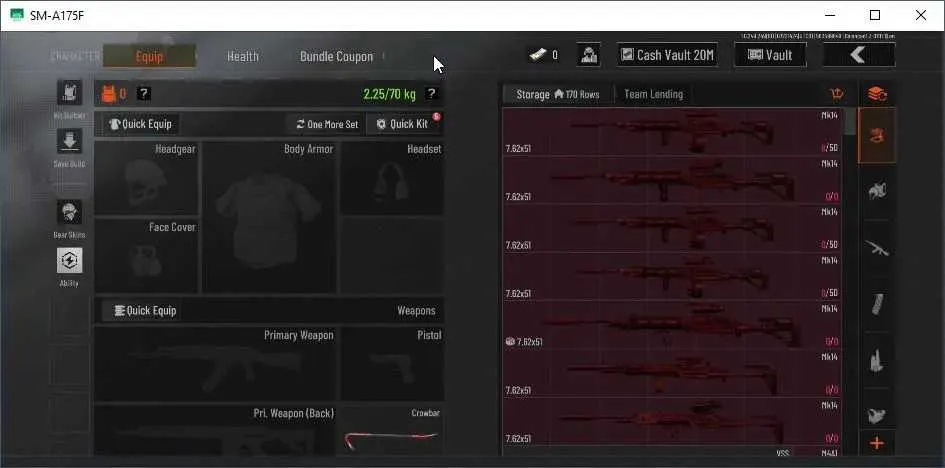Click the SM-A175F window title icon
The width and height of the screenshot is (945, 468).
pos(17,15)
